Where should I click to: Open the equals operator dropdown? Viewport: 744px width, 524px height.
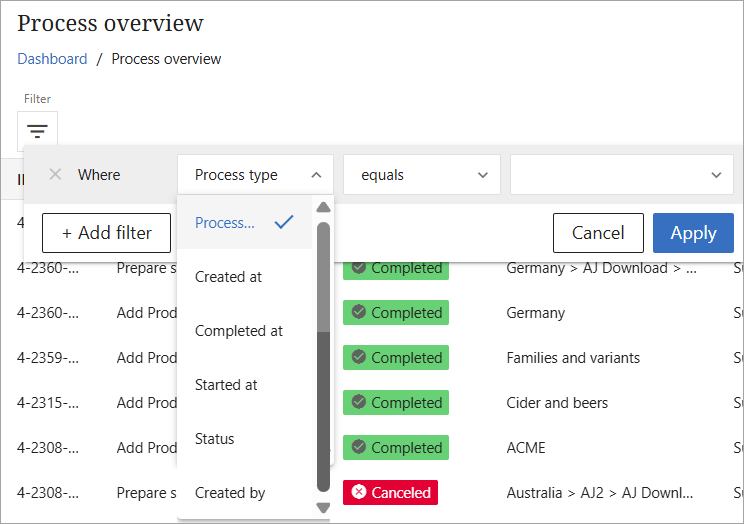(x=421, y=175)
